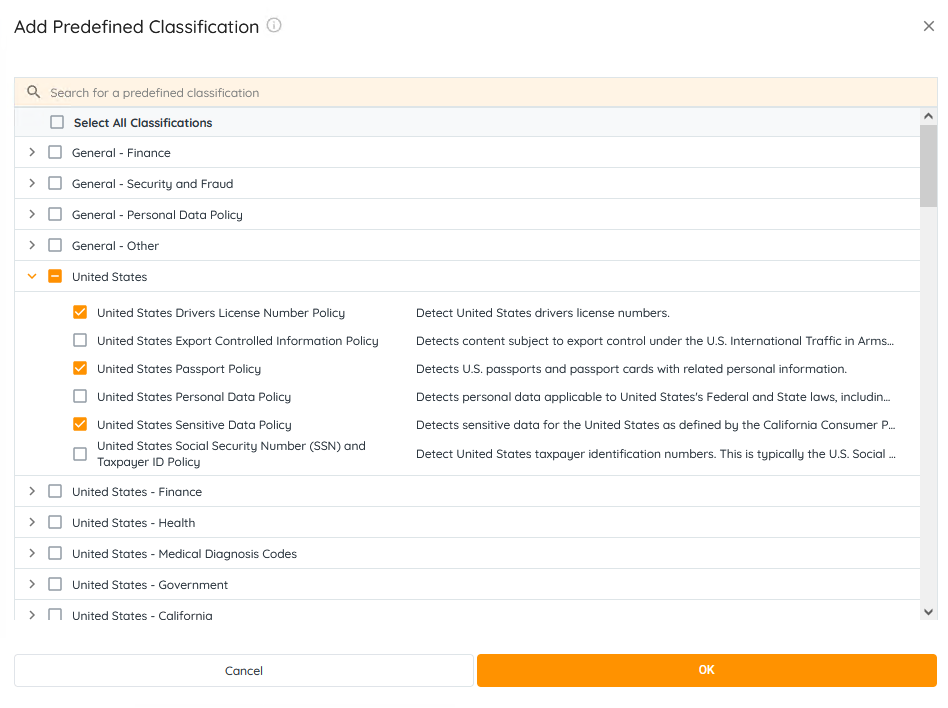Image resolution: width=948 pixels, height=708 pixels.
Task: Enable United States Export Controlled Information Policy
Action: pos(80,341)
